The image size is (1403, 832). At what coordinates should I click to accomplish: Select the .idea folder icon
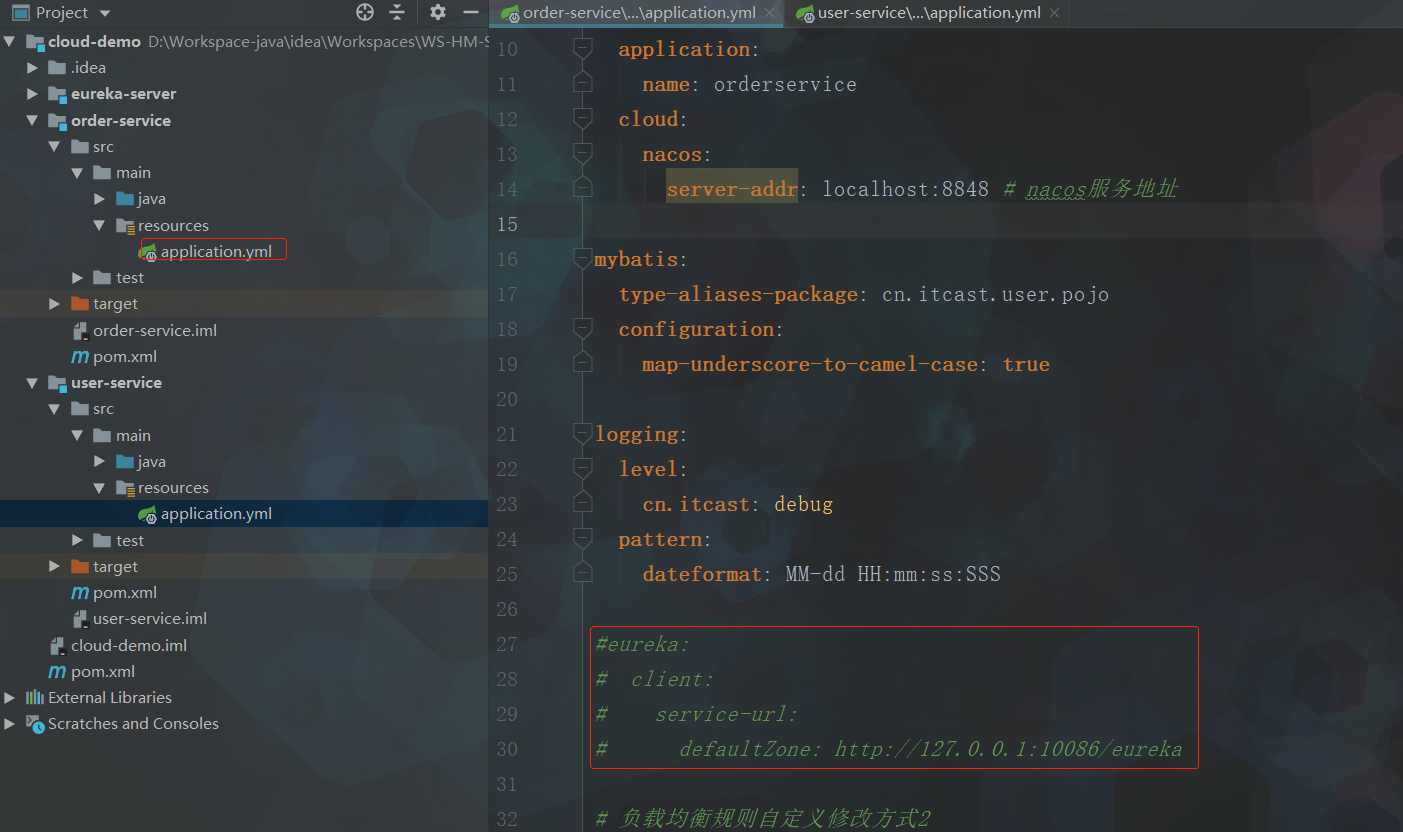[x=58, y=68]
